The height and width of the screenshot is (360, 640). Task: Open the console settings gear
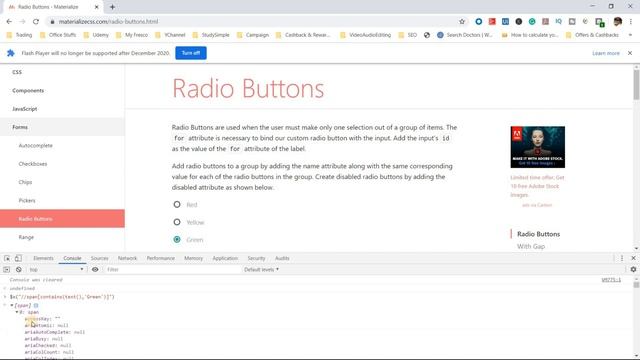[x=633, y=269]
